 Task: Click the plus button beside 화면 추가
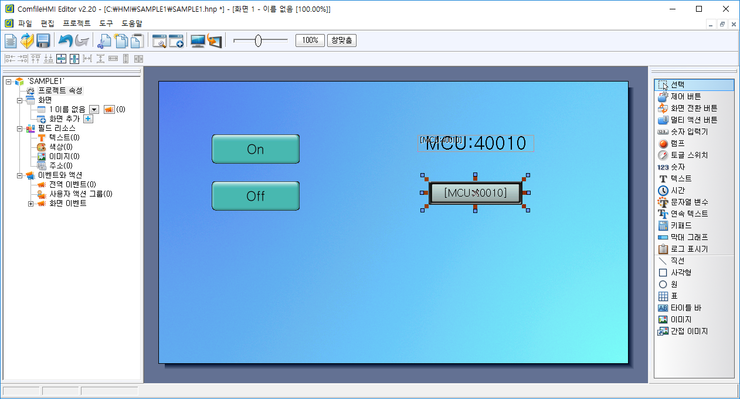tap(88, 119)
